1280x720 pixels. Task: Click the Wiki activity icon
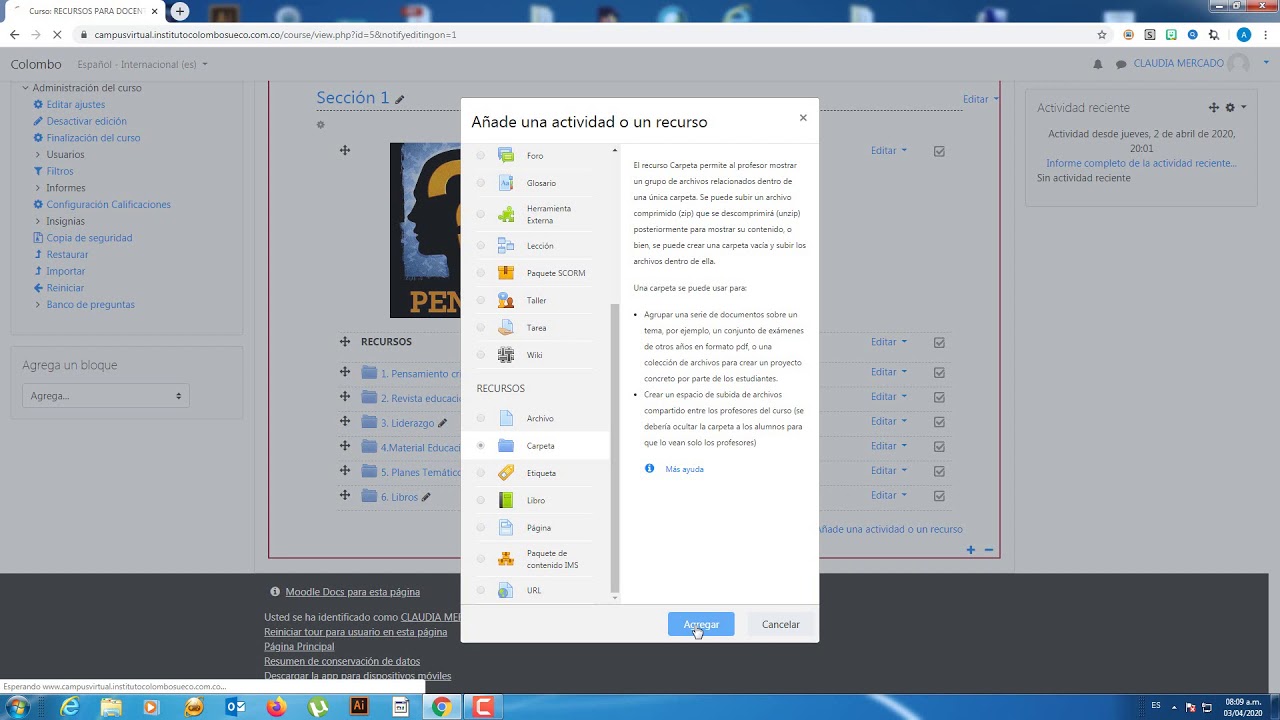coord(506,355)
